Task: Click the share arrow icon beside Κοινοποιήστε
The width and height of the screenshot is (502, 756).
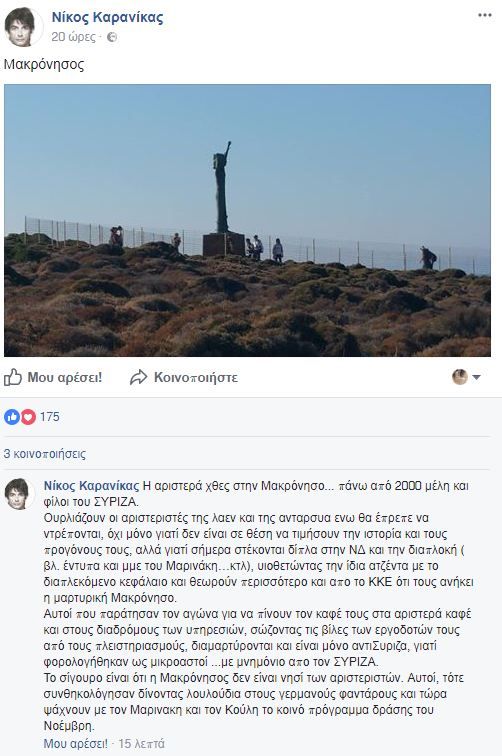Action: pyautogui.click(x=138, y=378)
